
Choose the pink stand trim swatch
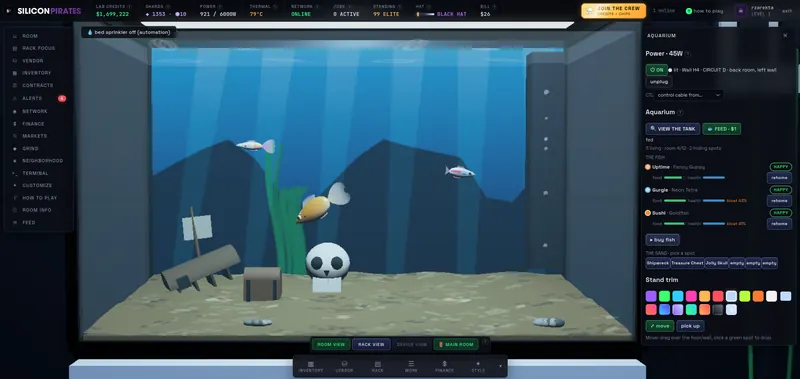pos(691,296)
